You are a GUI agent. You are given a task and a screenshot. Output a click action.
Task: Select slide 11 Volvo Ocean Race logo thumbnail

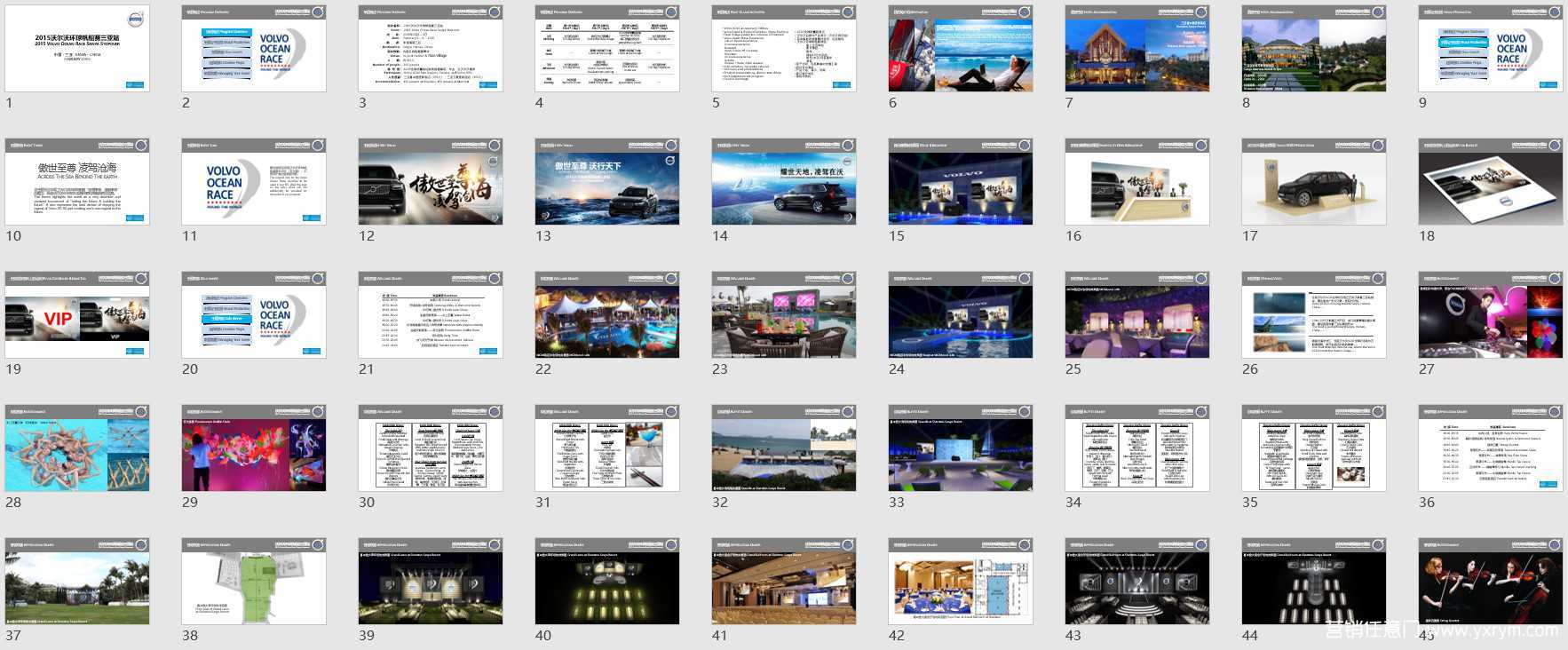tap(254, 181)
